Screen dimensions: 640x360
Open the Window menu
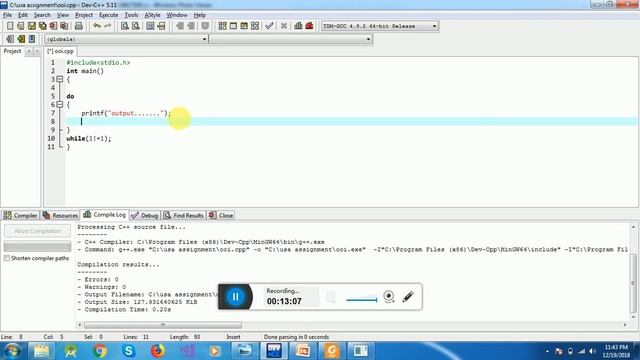177,15
